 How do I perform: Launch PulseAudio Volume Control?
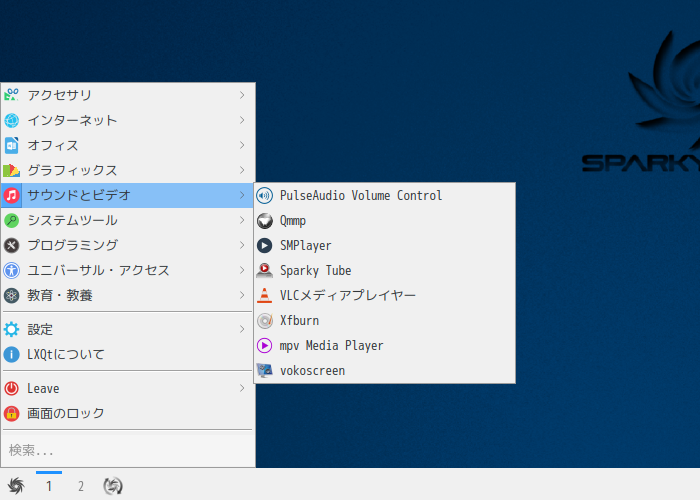(x=384, y=196)
